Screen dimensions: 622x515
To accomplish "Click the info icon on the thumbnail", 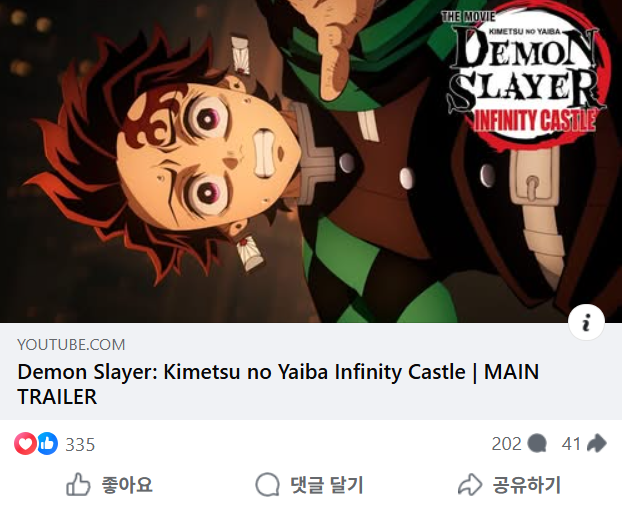I will click(x=586, y=322).
